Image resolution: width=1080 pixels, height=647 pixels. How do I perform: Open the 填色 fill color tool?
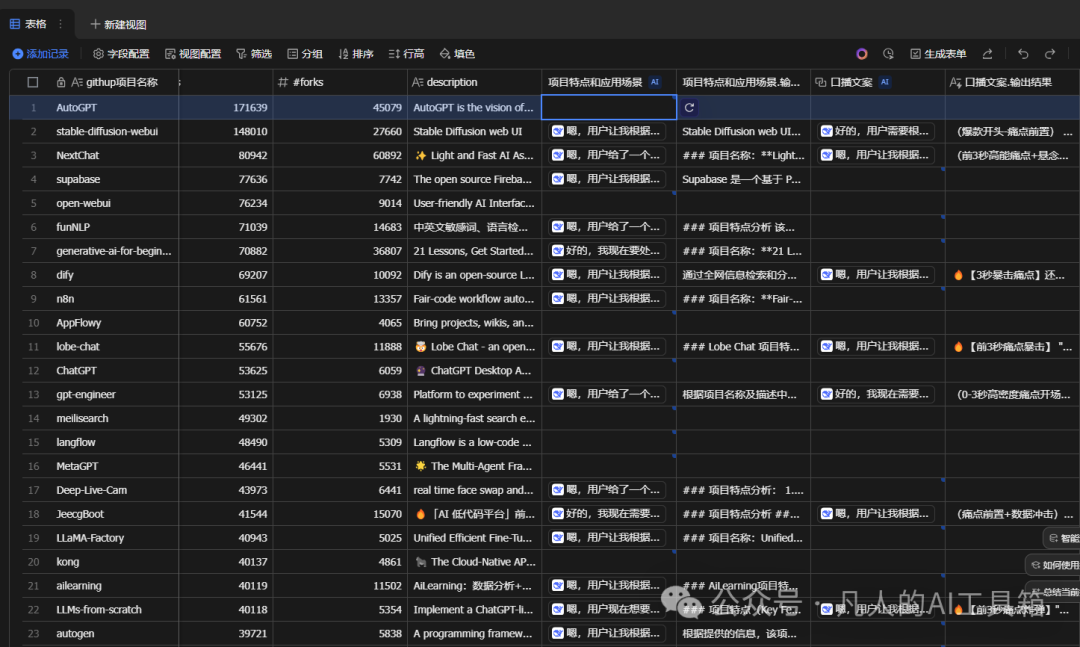[x=457, y=54]
